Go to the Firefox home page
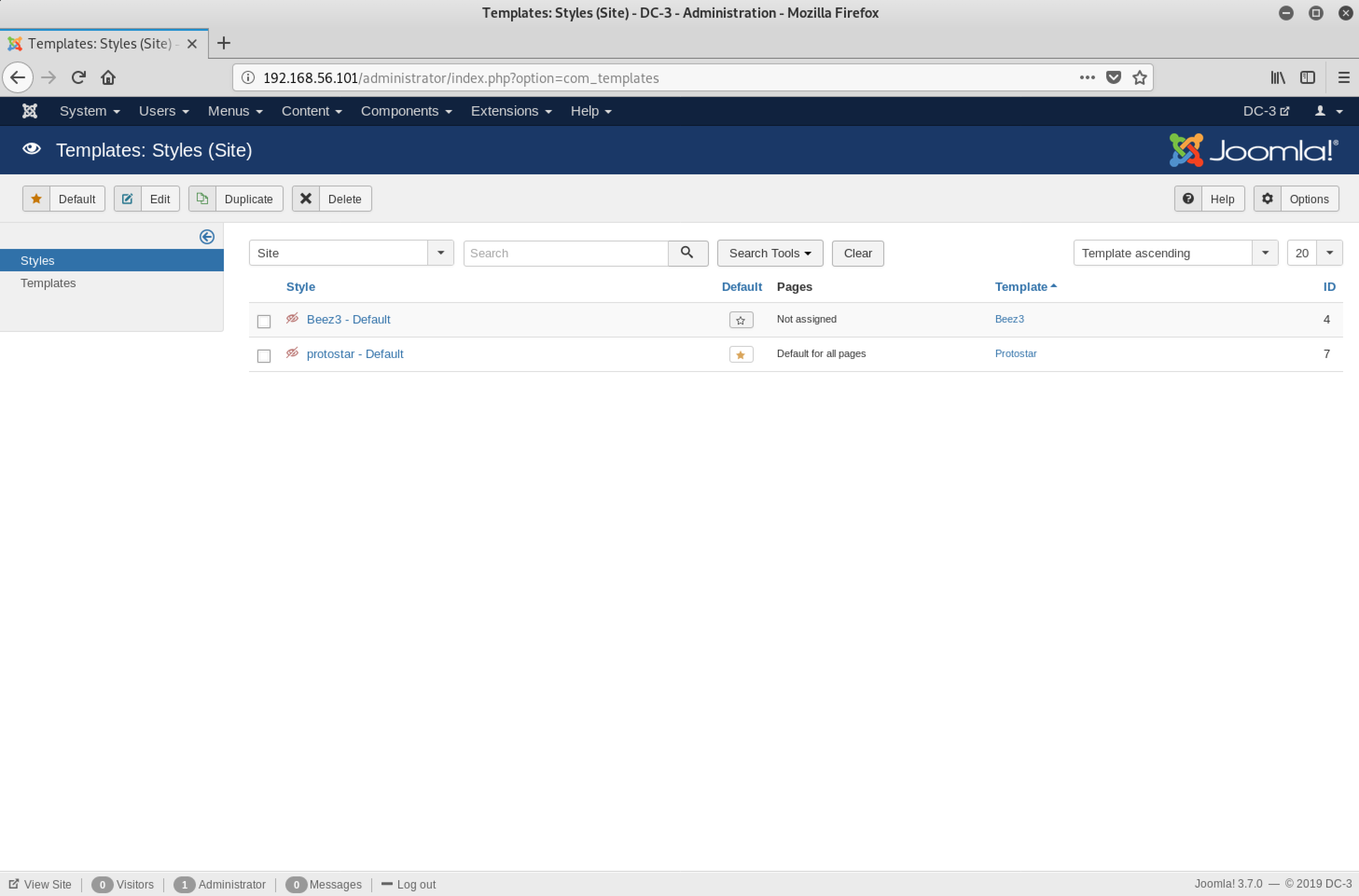The height and width of the screenshot is (896, 1359). pyautogui.click(x=108, y=77)
